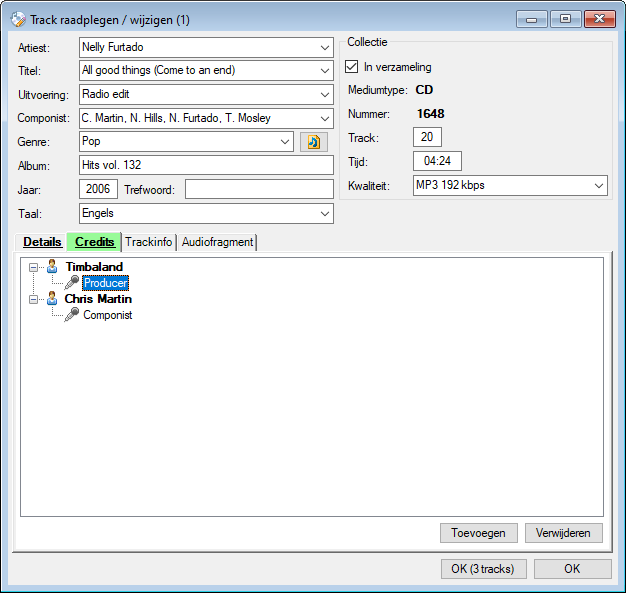
Task: Click the person icon beside Chris Martin
Action: click(x=52, y=298)
